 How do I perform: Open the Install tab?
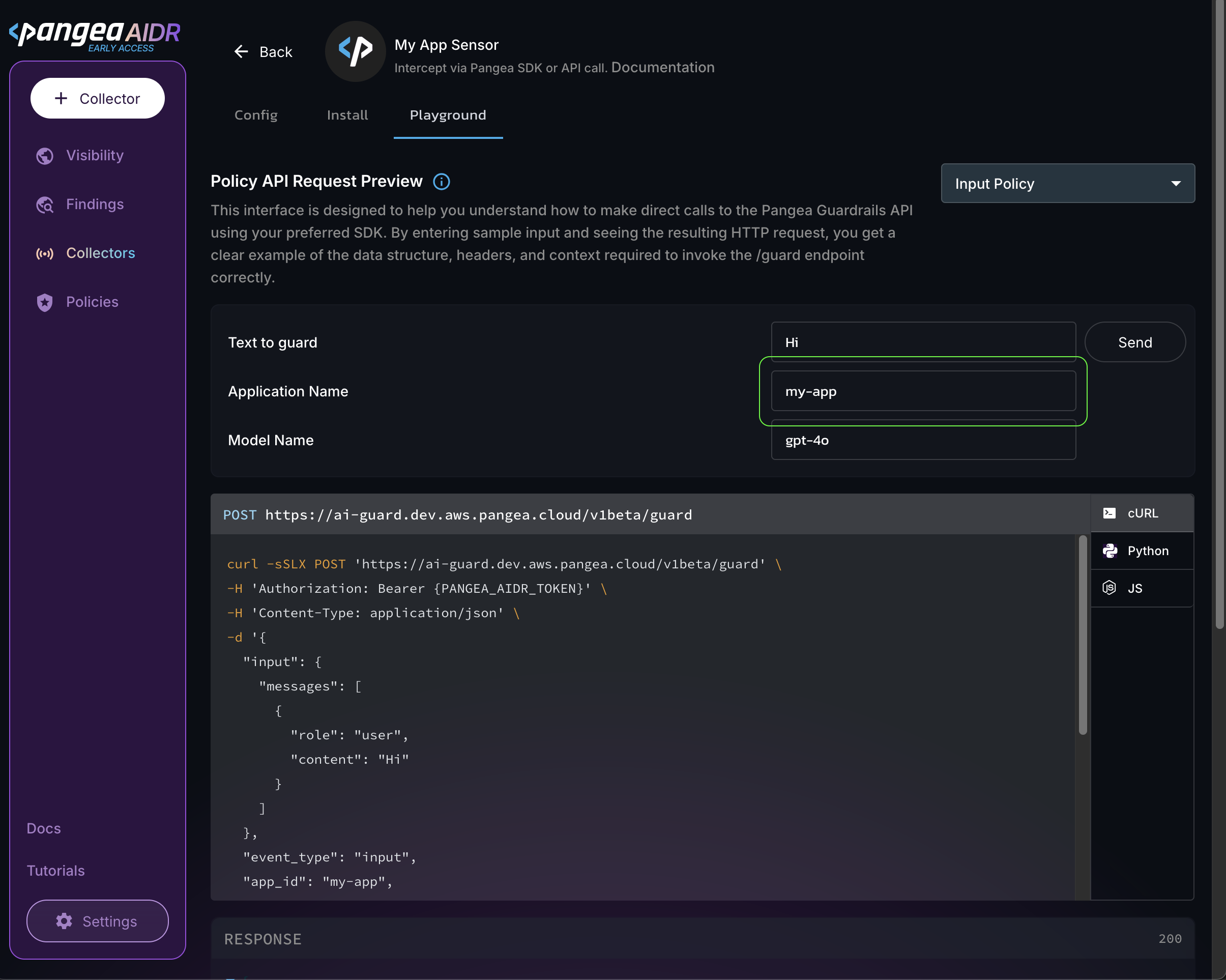(347, 116)
